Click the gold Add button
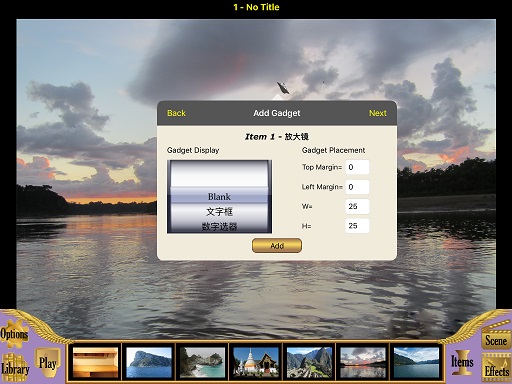Viewport: 512px width, 384px height. pyautogui.click(x=277, y=246)
